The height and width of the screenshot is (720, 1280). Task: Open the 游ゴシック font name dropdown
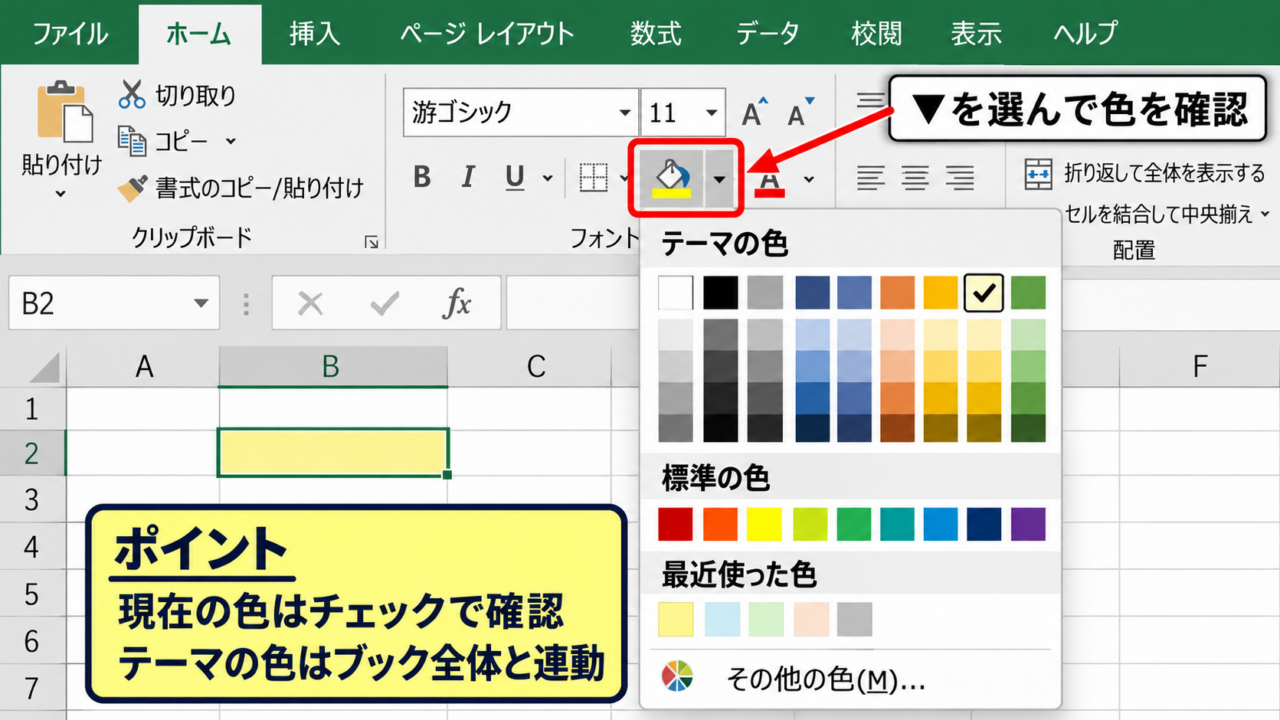[x=625, y=112]
